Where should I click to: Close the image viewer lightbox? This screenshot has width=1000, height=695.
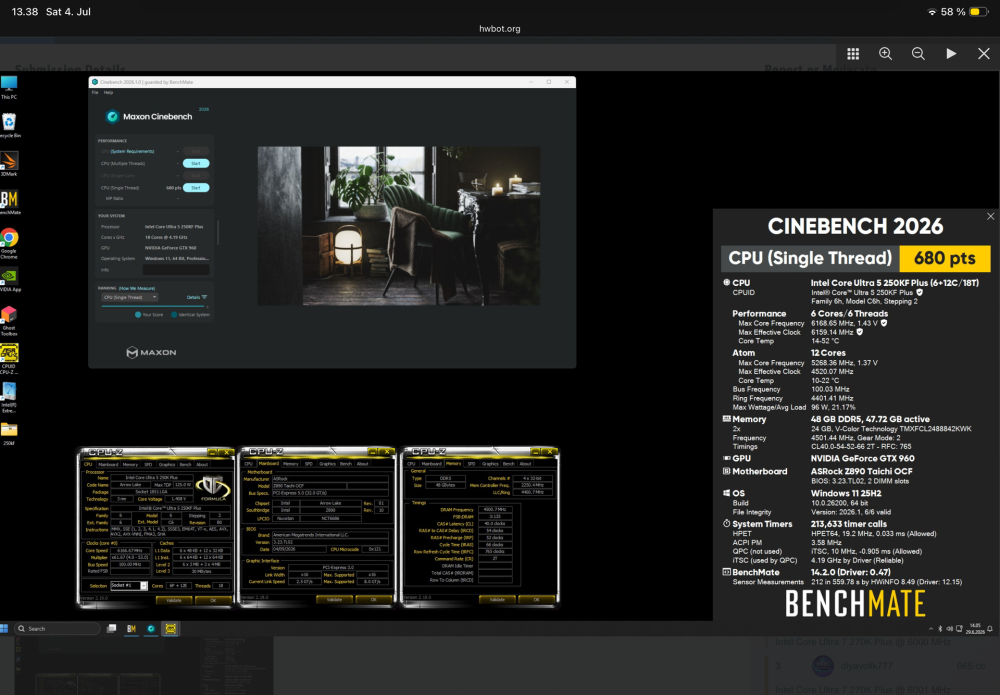983,54
